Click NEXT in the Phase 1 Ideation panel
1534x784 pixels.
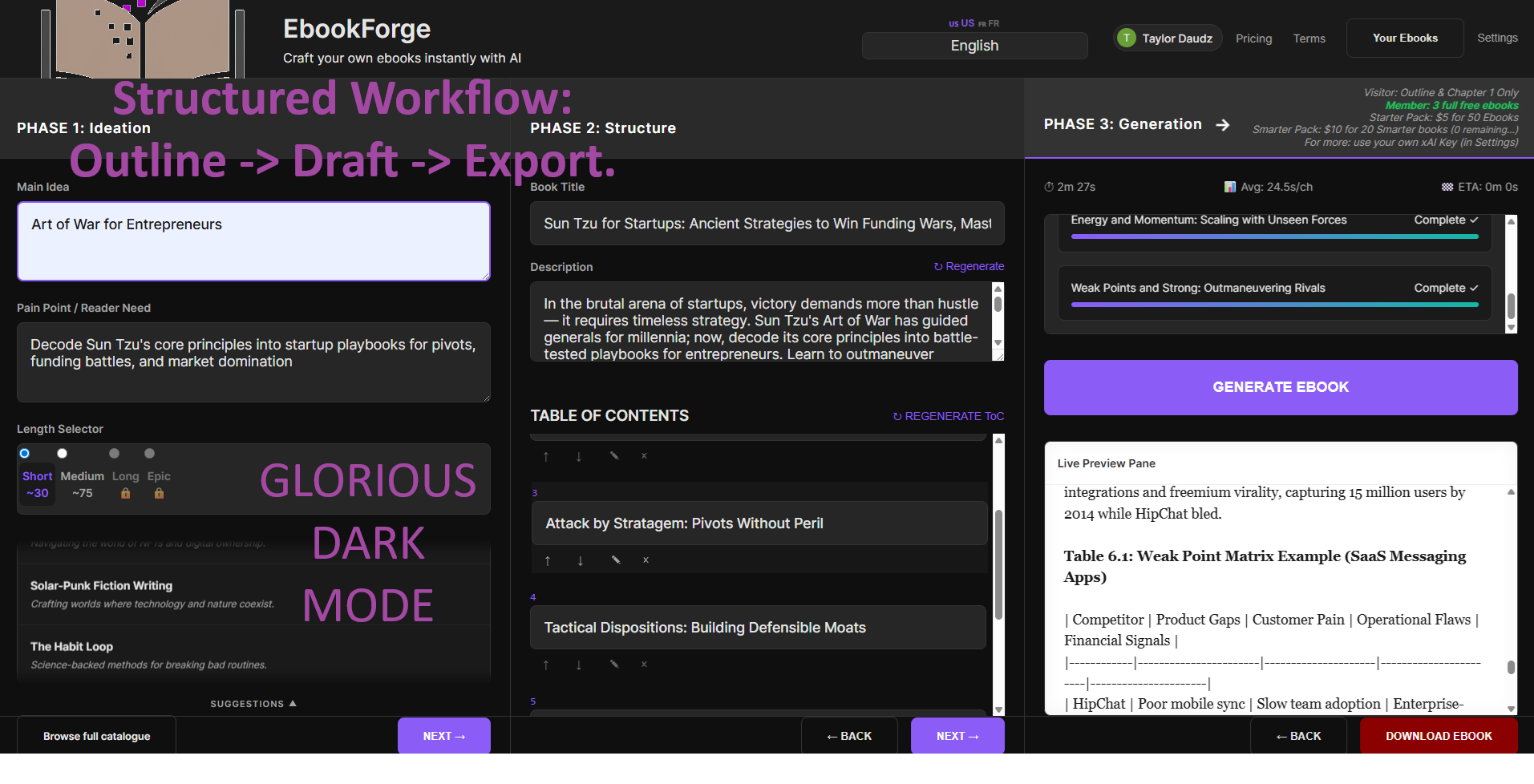tap(444, 736)
